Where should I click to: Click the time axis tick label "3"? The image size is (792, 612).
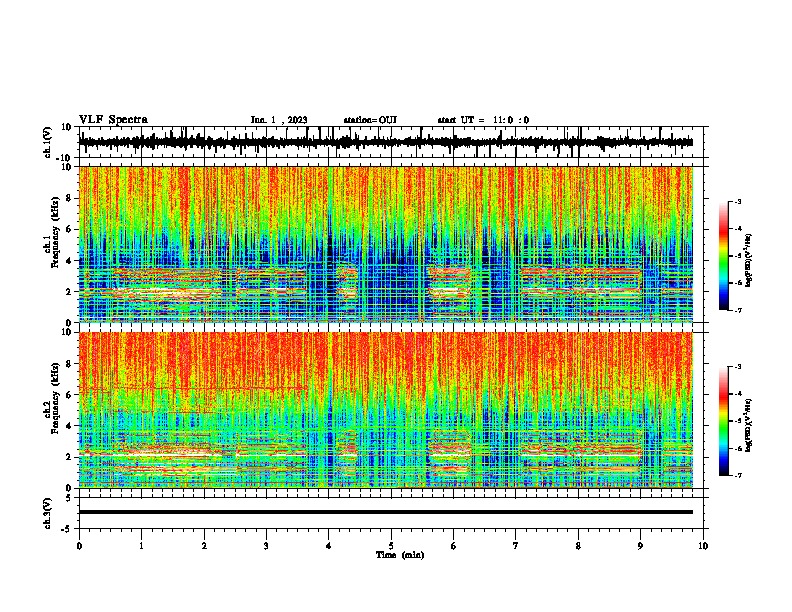266,546
